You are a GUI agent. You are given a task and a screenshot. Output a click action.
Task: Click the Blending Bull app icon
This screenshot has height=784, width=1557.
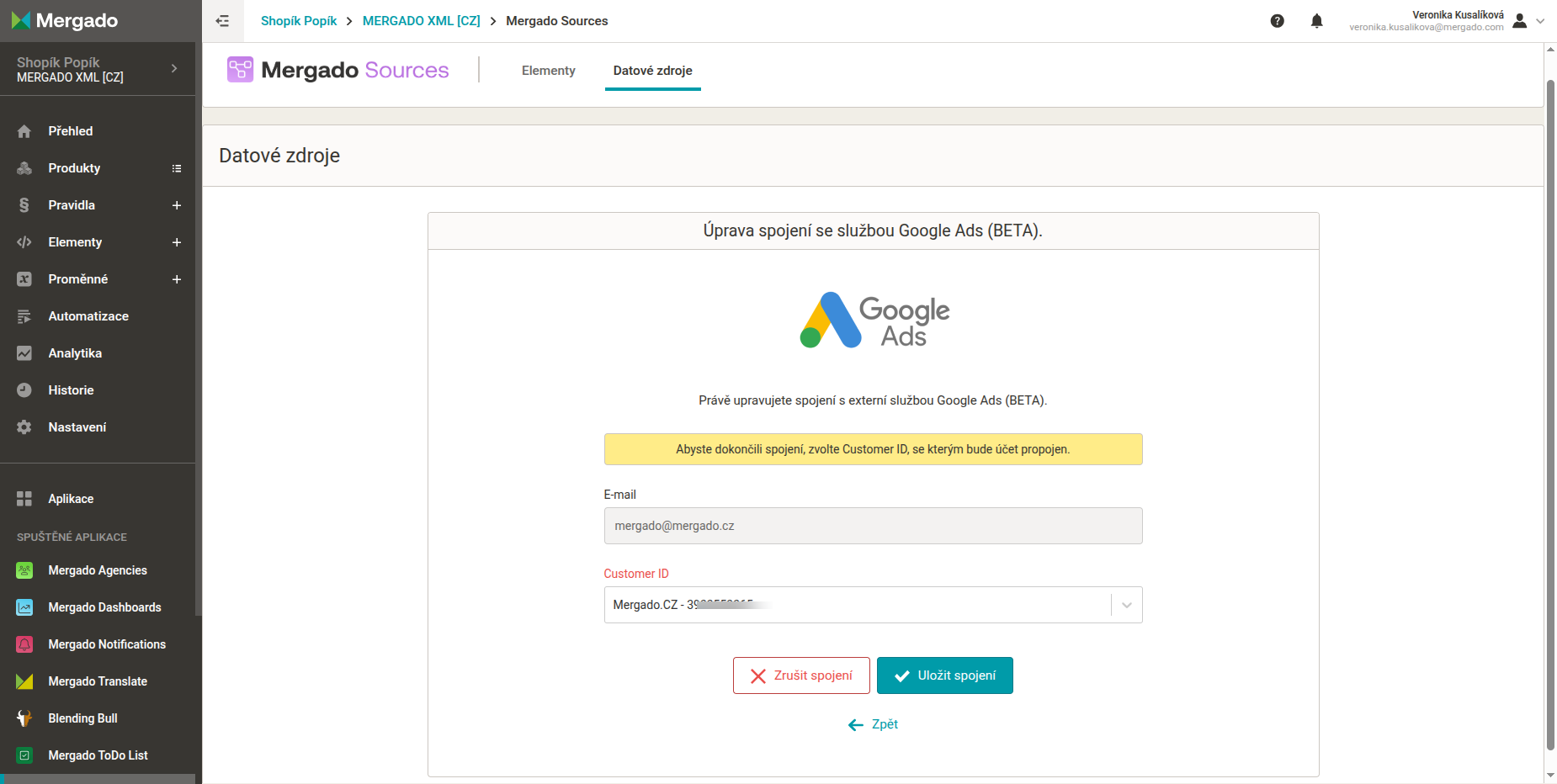pos(24,718)
